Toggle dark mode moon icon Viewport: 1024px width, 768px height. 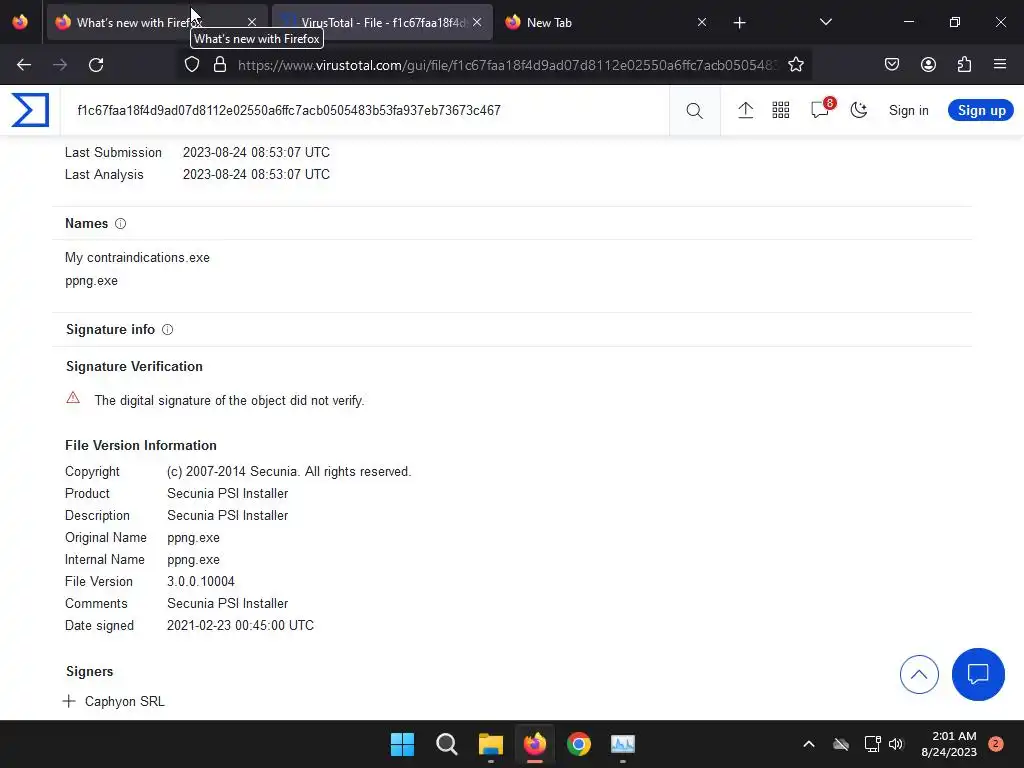[859, 110]
